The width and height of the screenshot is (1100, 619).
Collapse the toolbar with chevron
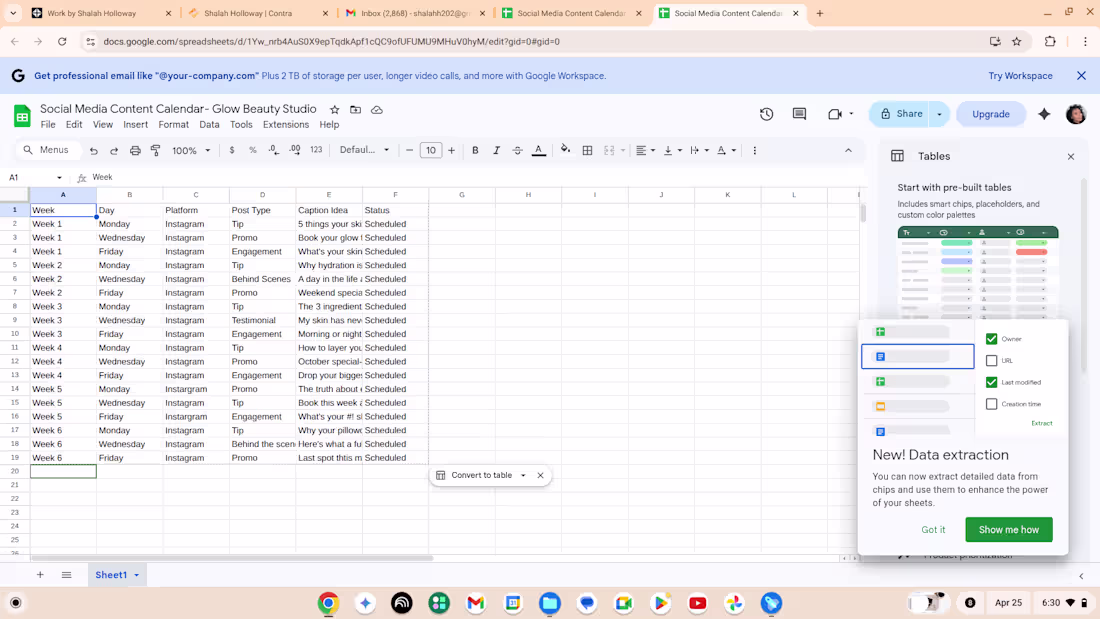pos(848,150)
